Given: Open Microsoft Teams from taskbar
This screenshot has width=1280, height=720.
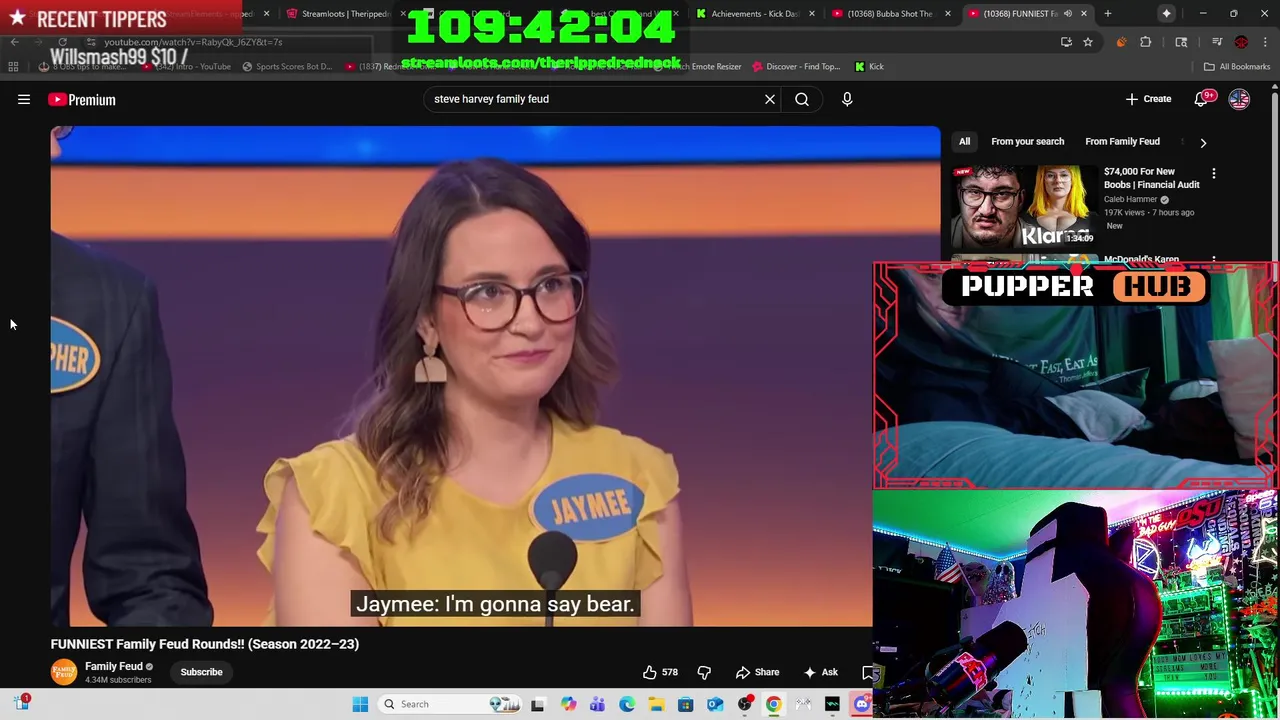Looking at the screenshot, I should click(597, 704).
